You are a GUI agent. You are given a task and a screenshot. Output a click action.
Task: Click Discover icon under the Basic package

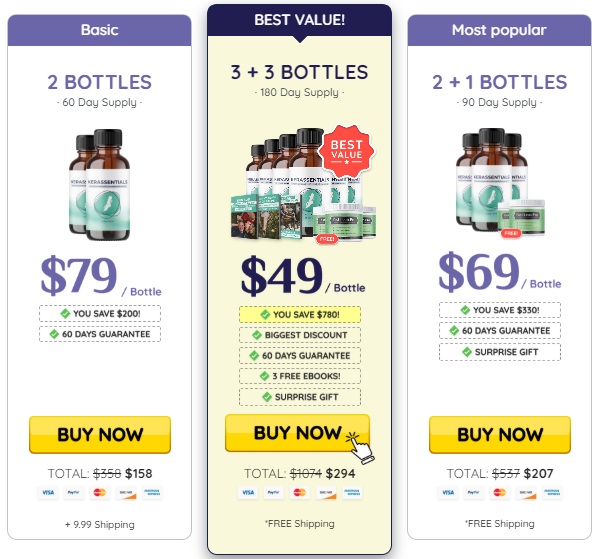[x=126, y=492]
